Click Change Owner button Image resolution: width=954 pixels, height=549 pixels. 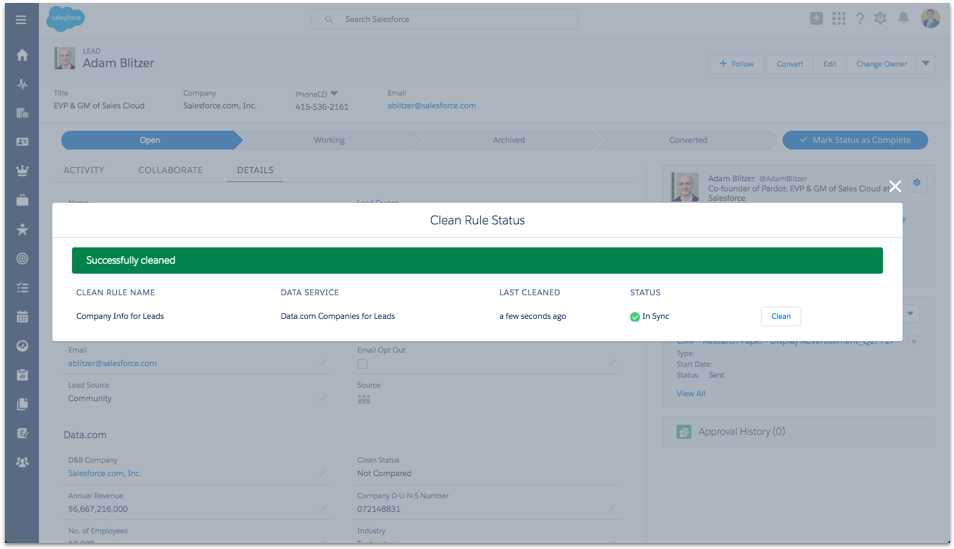[x=882, y=63]
